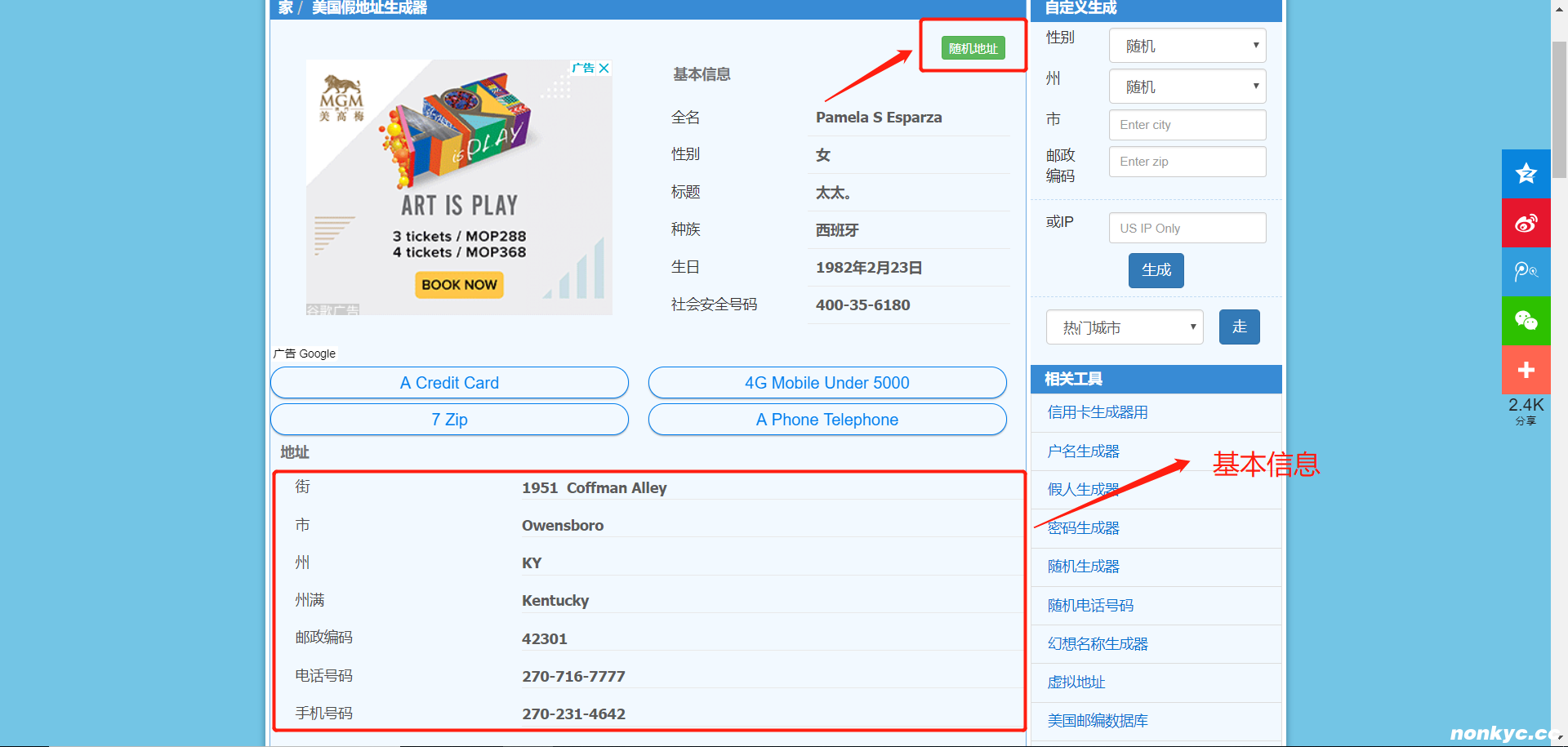Image resolution: width=1568 pixels, height=747 pixels.
Task: Click the Enter city input field
Action: pos(1187,125)
